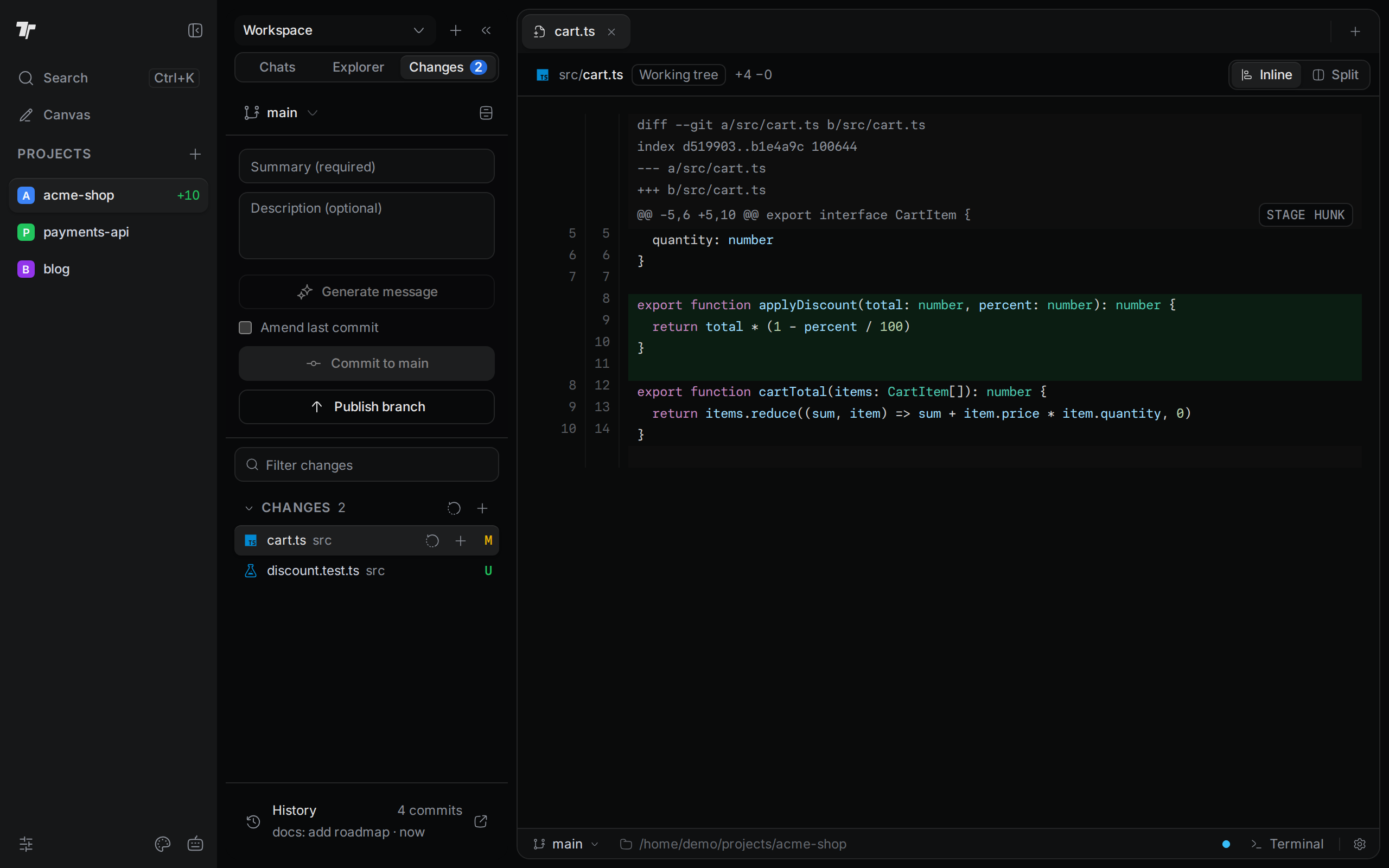Stage cart.ts with its plus icon
The height and width of the screenshot is (868, 1389).
[x=460, y=541]
